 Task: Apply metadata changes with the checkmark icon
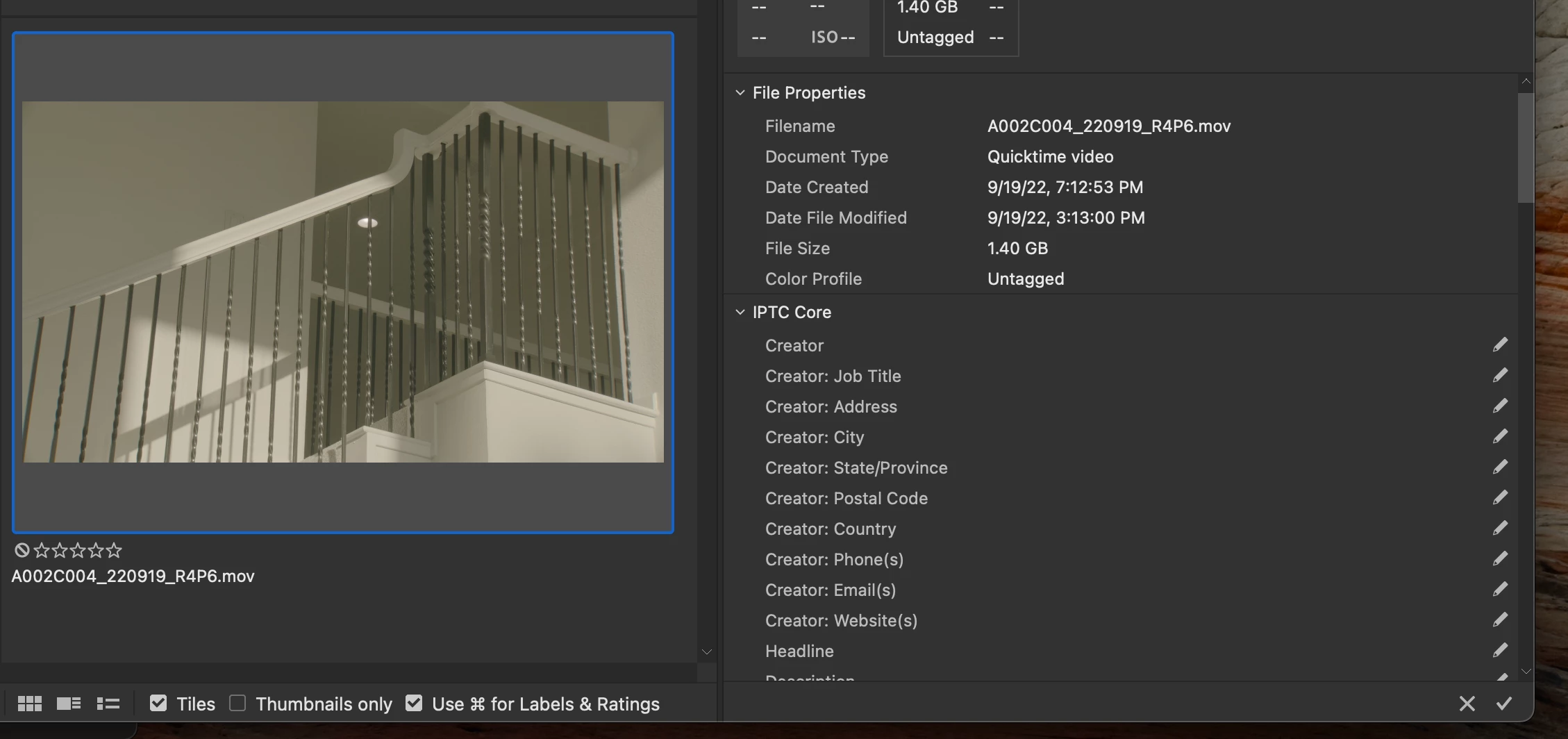coord(1503,704)
